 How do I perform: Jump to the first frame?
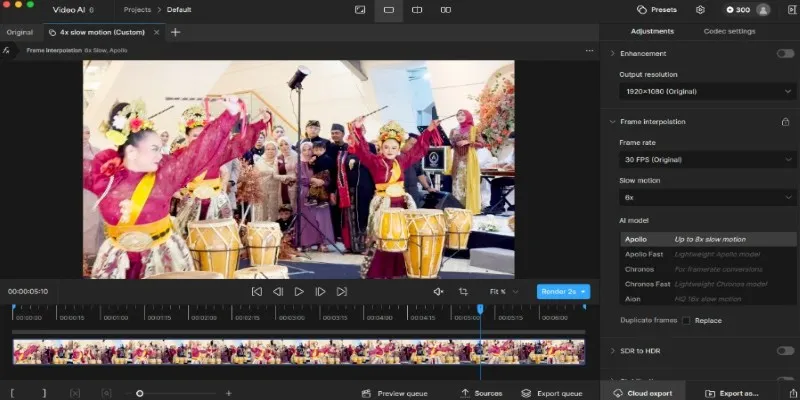[257, 292]
